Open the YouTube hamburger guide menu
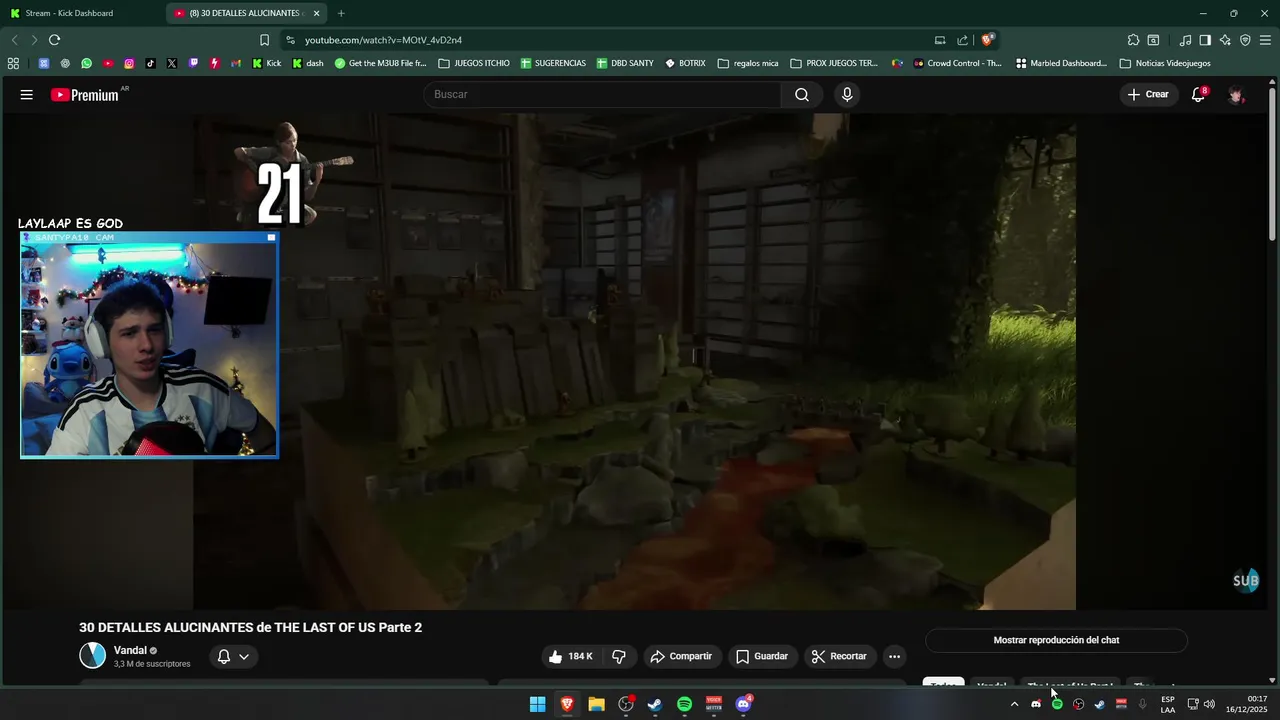 click(27, 95)
